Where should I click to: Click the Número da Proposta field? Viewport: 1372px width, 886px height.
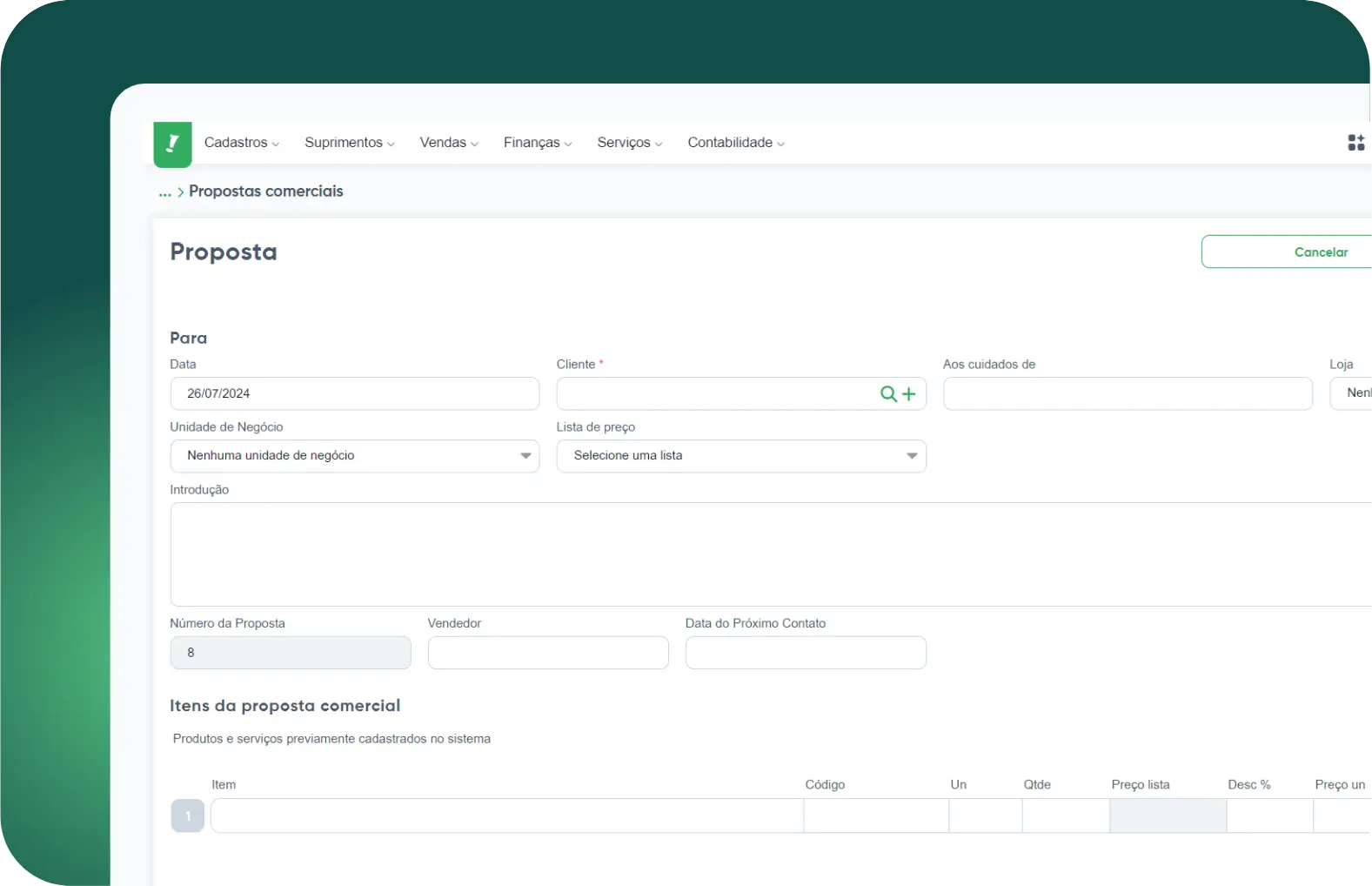pyautogui.click(x=291, y=653)
